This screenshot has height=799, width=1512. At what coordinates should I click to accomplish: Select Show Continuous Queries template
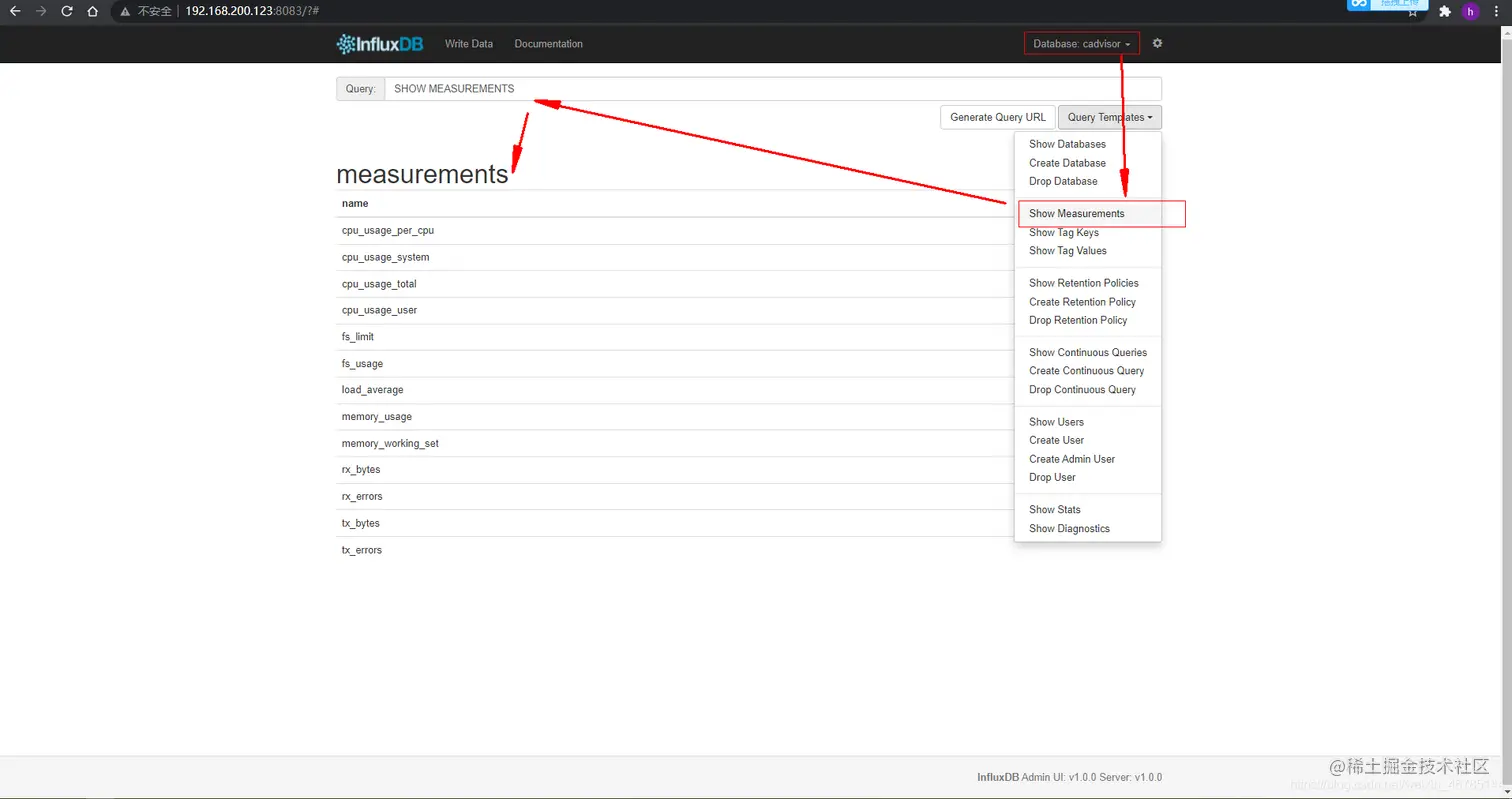1088,352
